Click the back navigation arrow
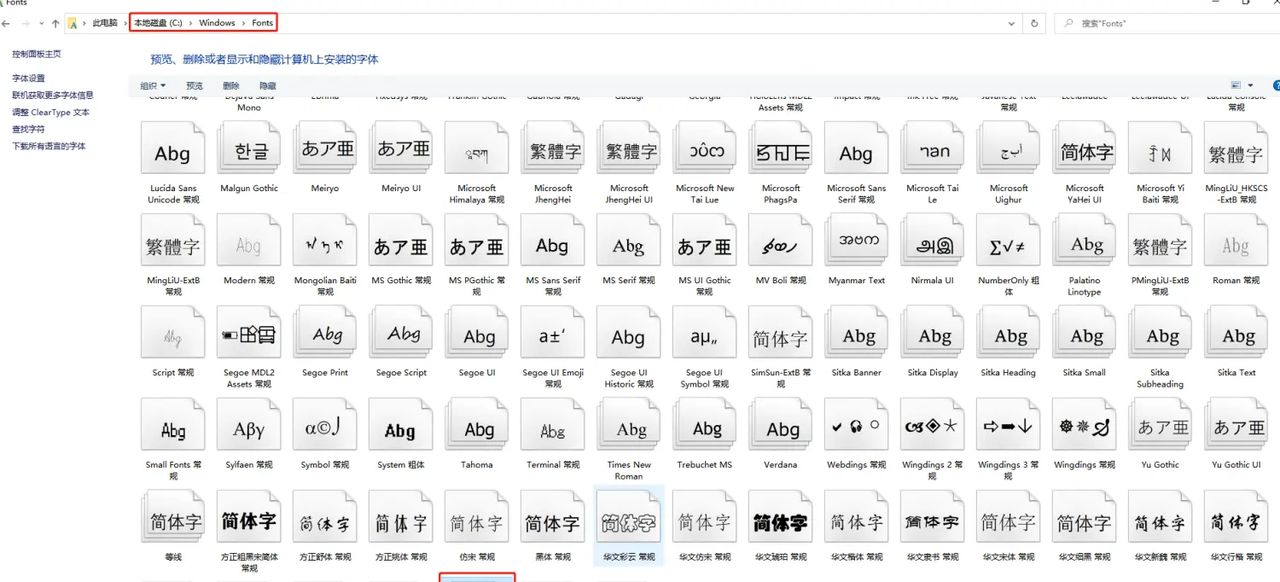Image resolution: width=1280 pixels, height=582 pixels. click(8, 22)
